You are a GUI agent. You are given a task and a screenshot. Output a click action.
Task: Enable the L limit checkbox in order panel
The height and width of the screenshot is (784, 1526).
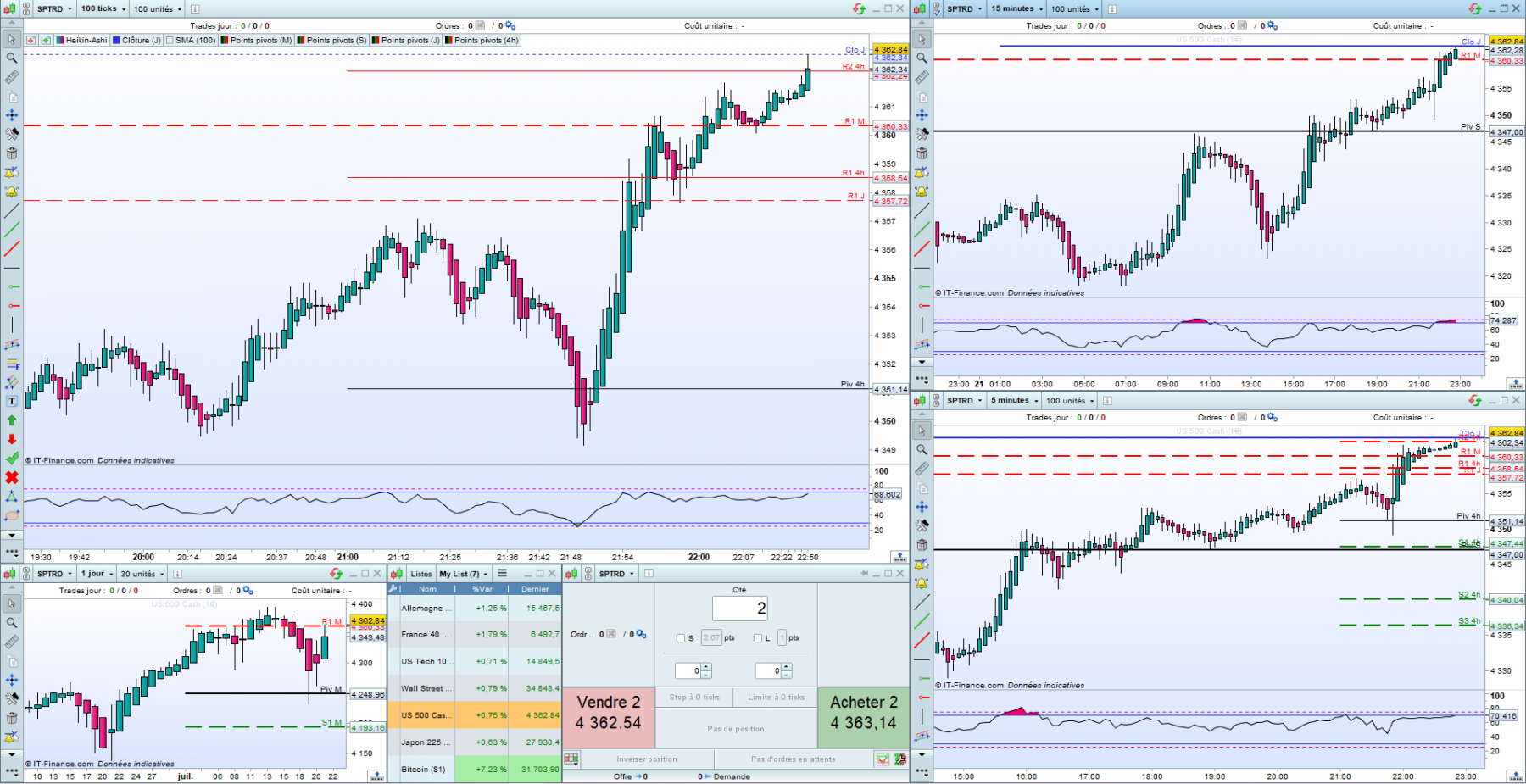758,638
